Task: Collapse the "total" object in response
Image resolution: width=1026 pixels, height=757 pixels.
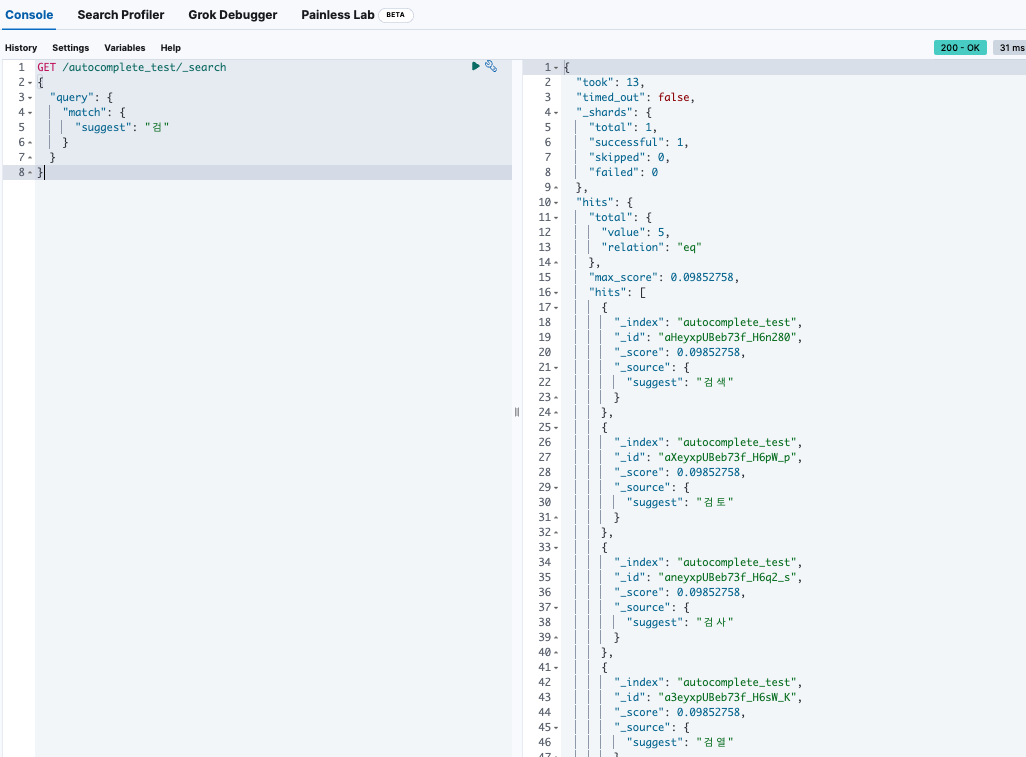Action: [x=556, y=217]
